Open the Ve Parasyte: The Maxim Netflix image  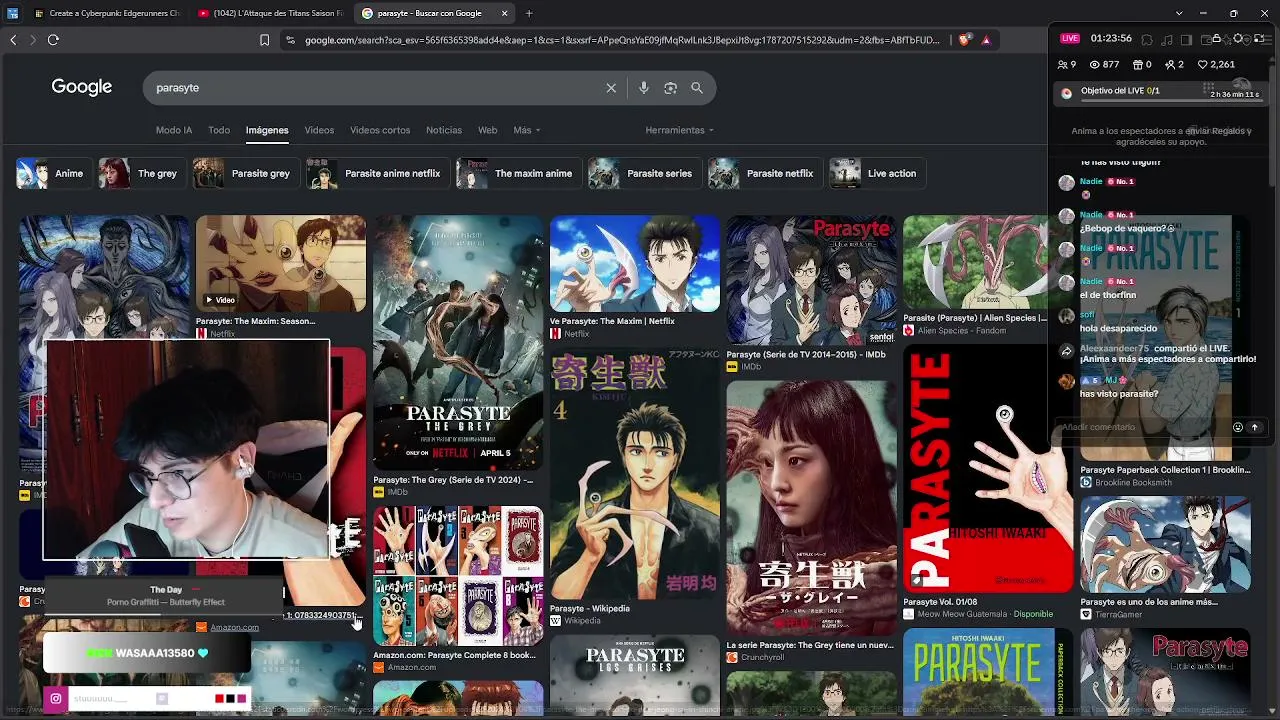635,263
